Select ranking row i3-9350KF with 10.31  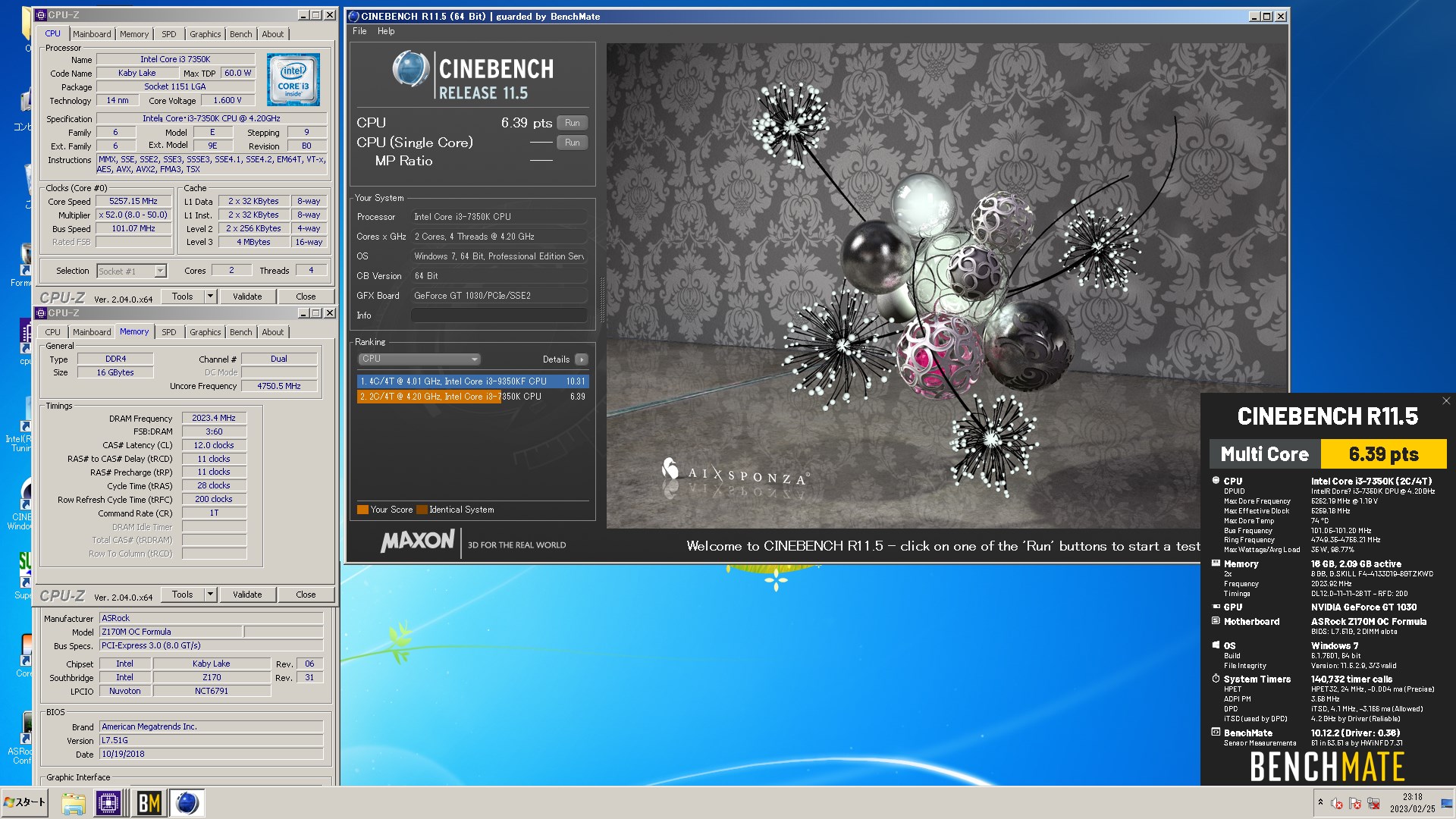472,381
